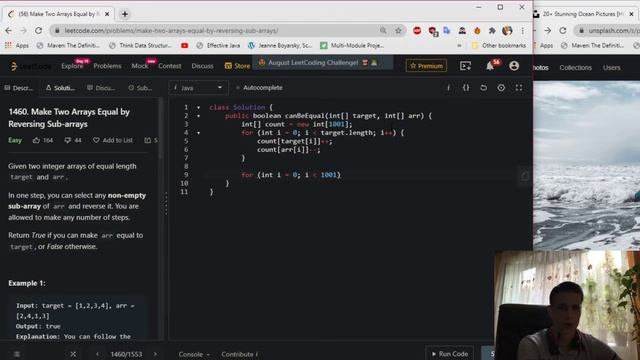Go to previous problem arrow
640x360 pixels.
click(97, 354)
